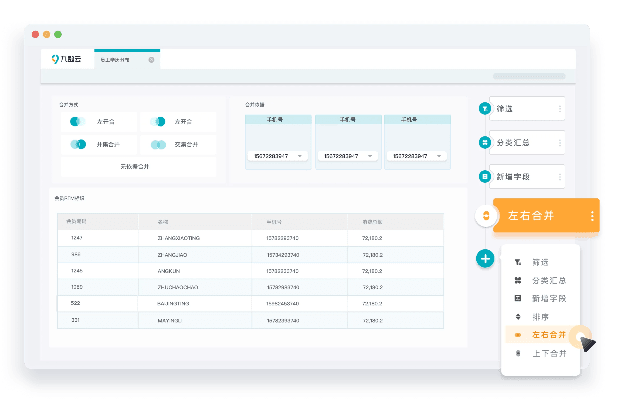The image size is (624, 400).
Task: Open the third merge-basis field dropdown
Action: tap(417, 156)
